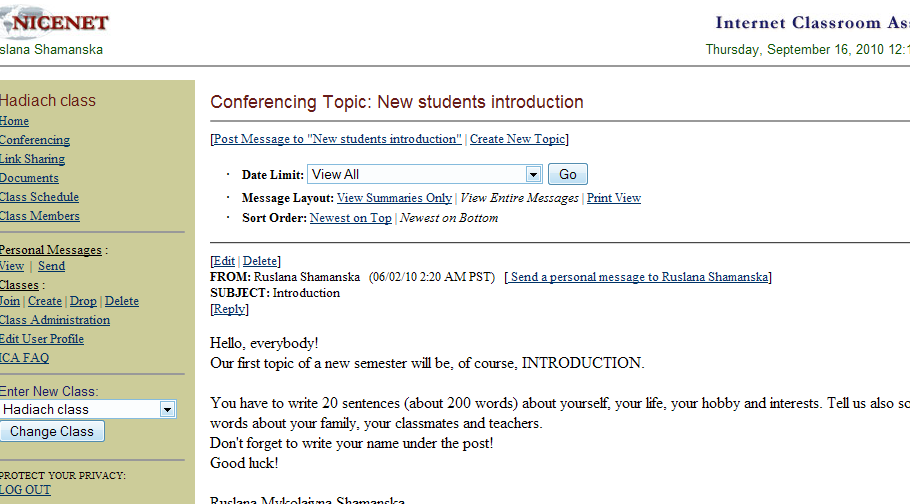910x504 pixels.
Task: Go to Documents in the sidebar
Action: tap(29, 178)
